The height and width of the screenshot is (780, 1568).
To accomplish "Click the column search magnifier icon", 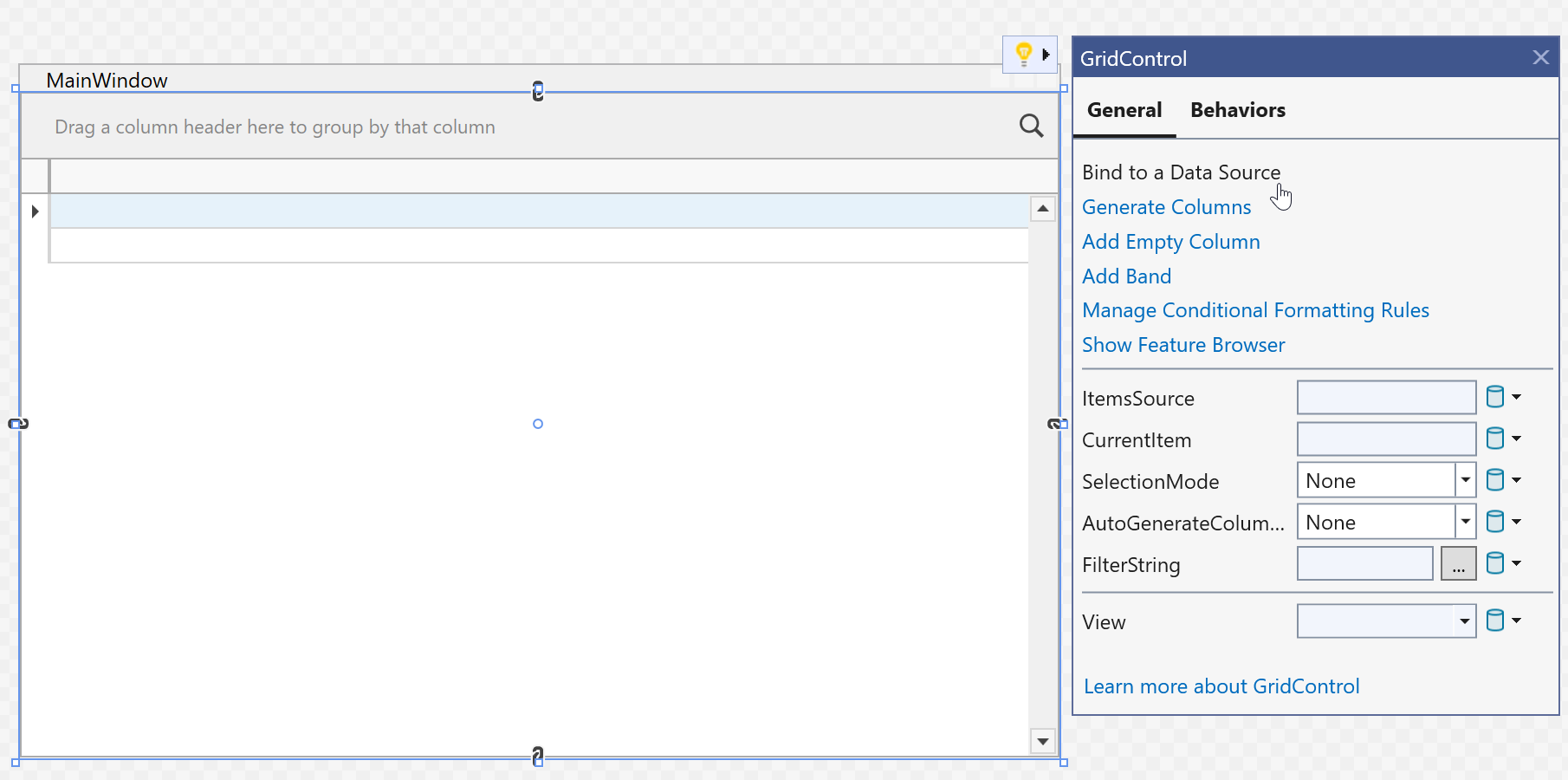I will coord(1031,126).
